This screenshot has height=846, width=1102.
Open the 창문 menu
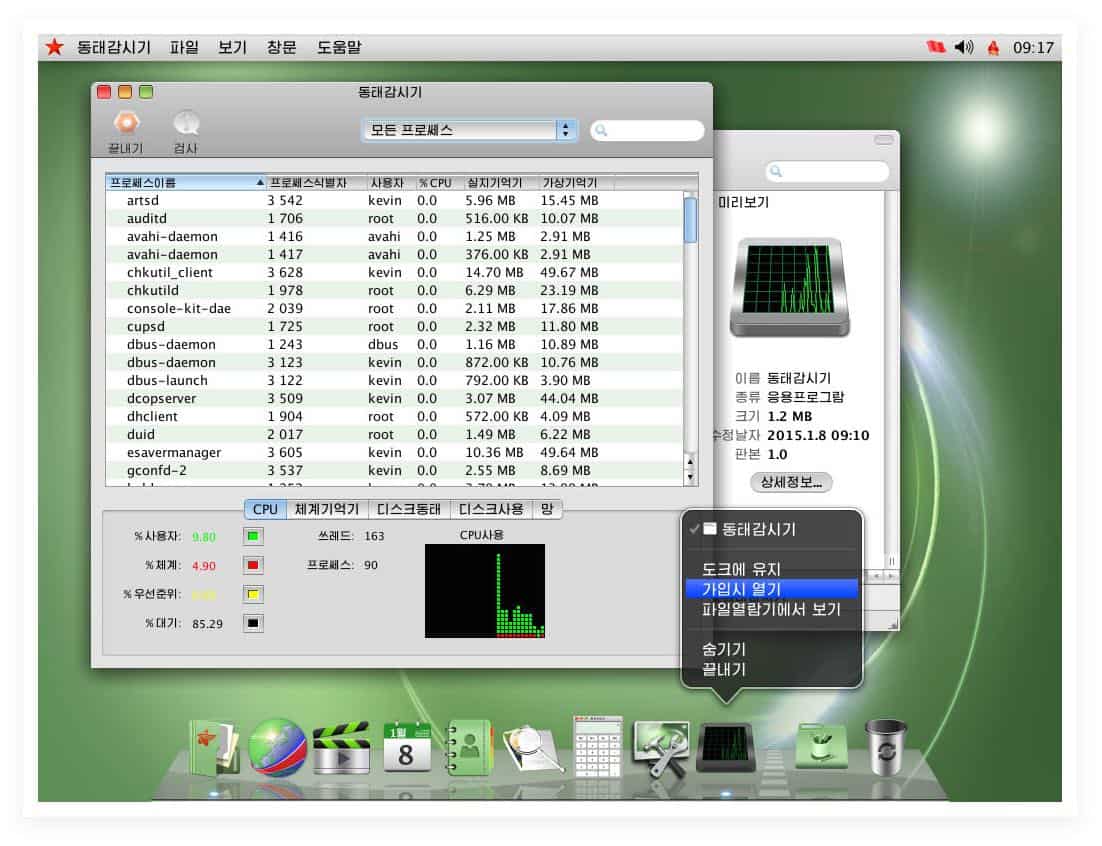281,47
